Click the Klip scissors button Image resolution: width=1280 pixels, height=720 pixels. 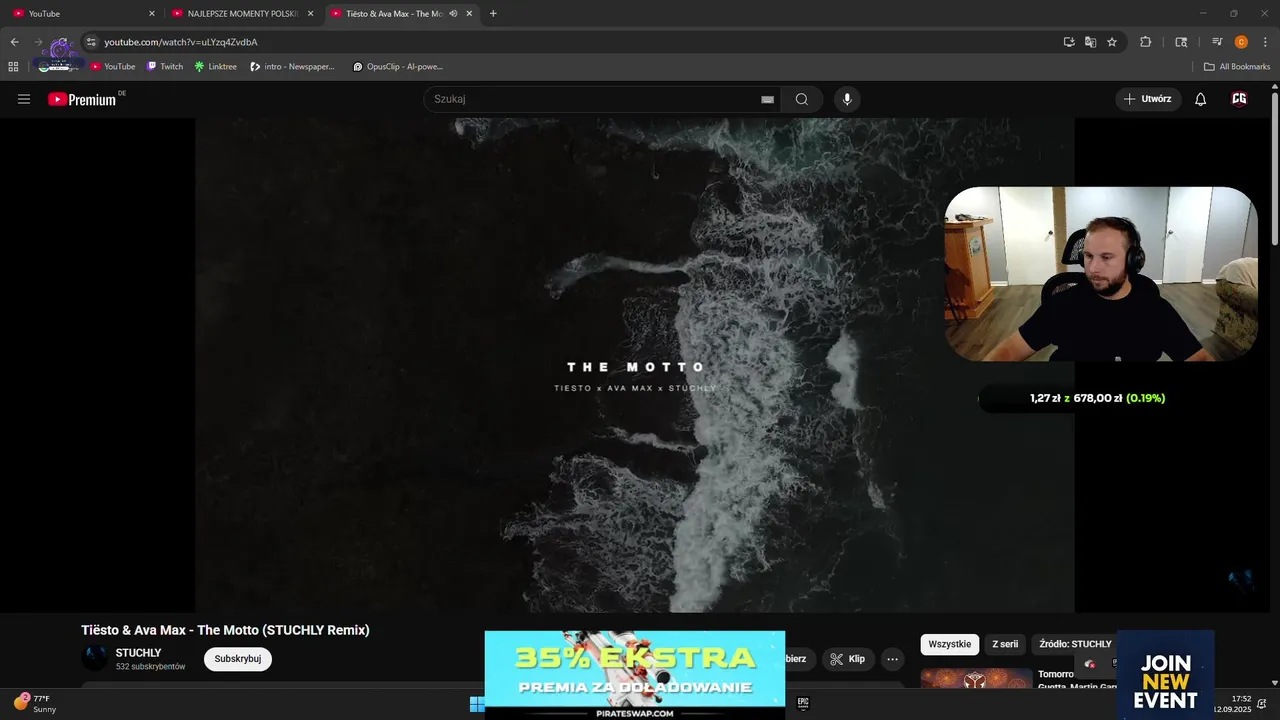click(848, 659)
